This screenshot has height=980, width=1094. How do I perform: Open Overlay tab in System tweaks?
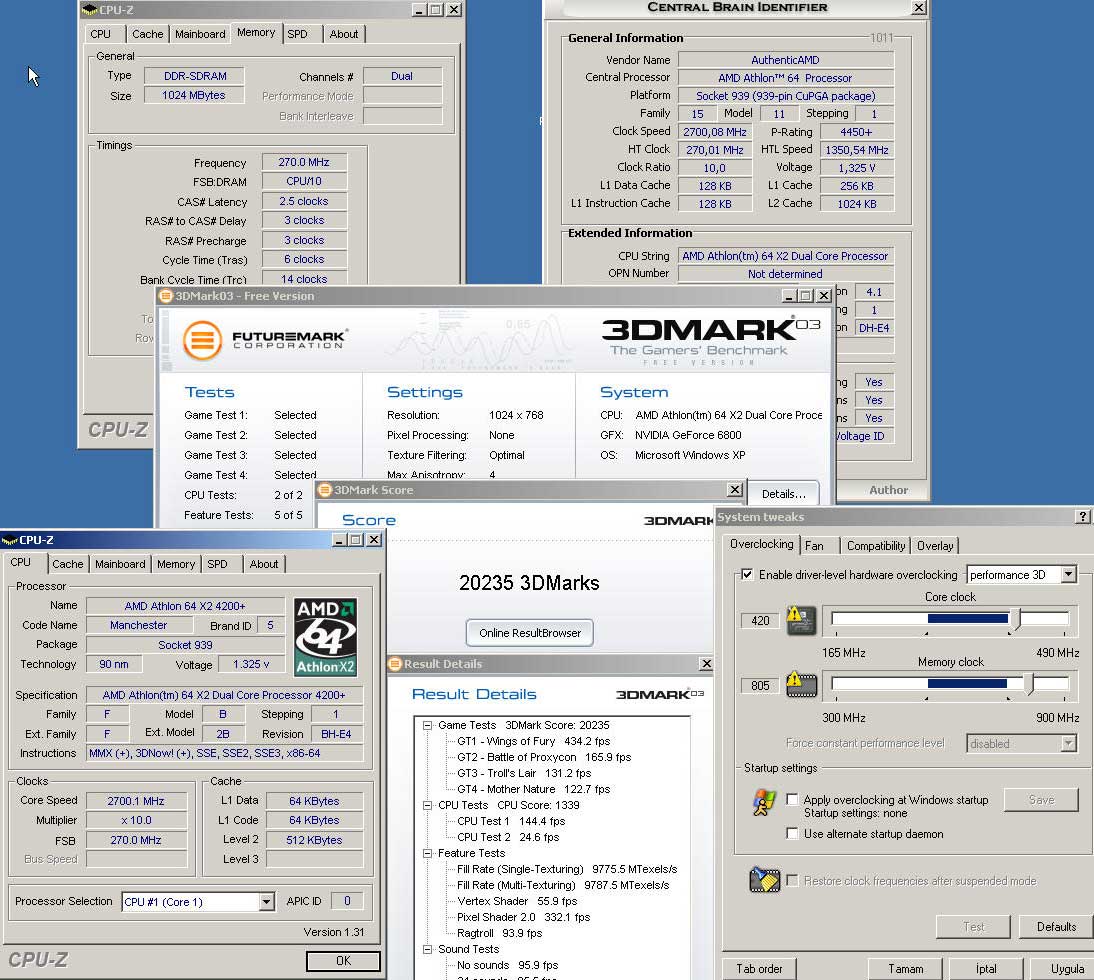point(935,545)
